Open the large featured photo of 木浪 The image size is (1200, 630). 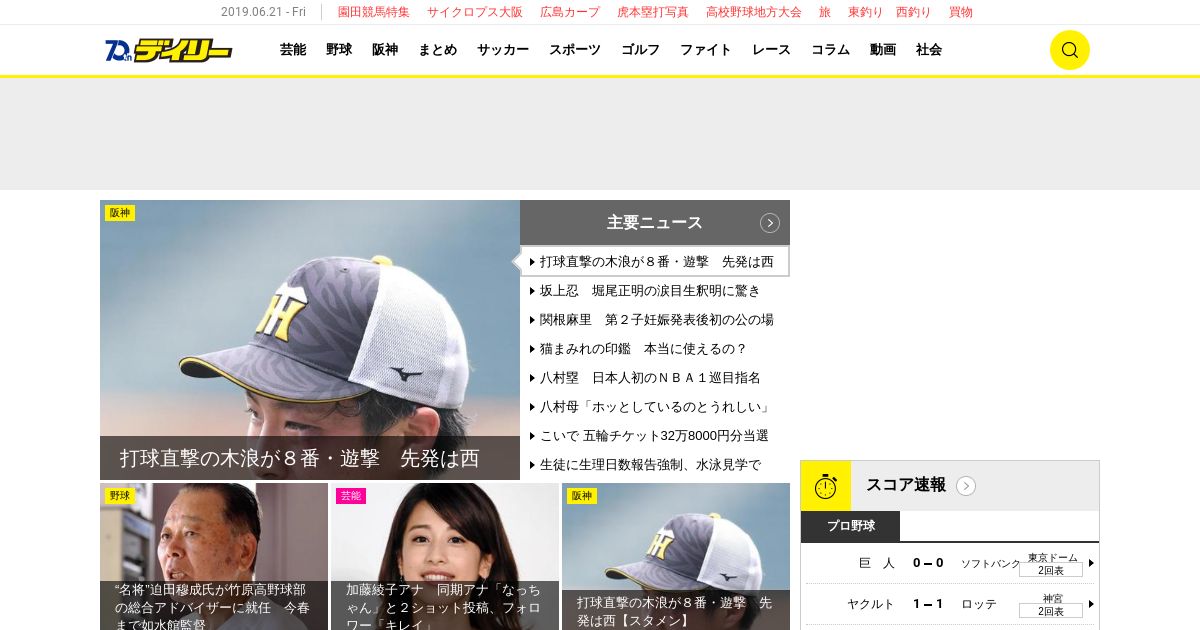coord(310,340)
